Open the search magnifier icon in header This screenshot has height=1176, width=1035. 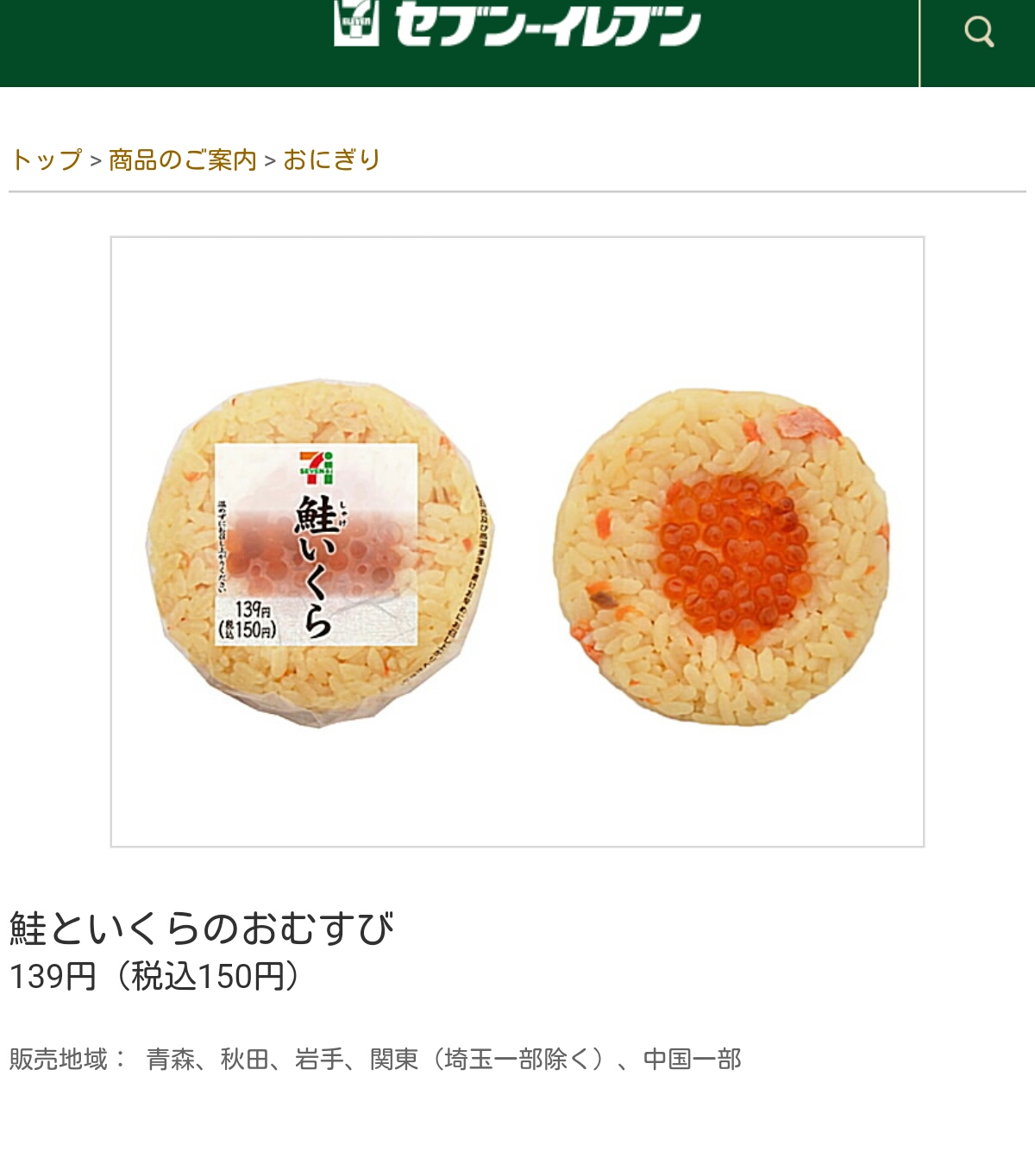pyautogui.click(x=979, y=33)
